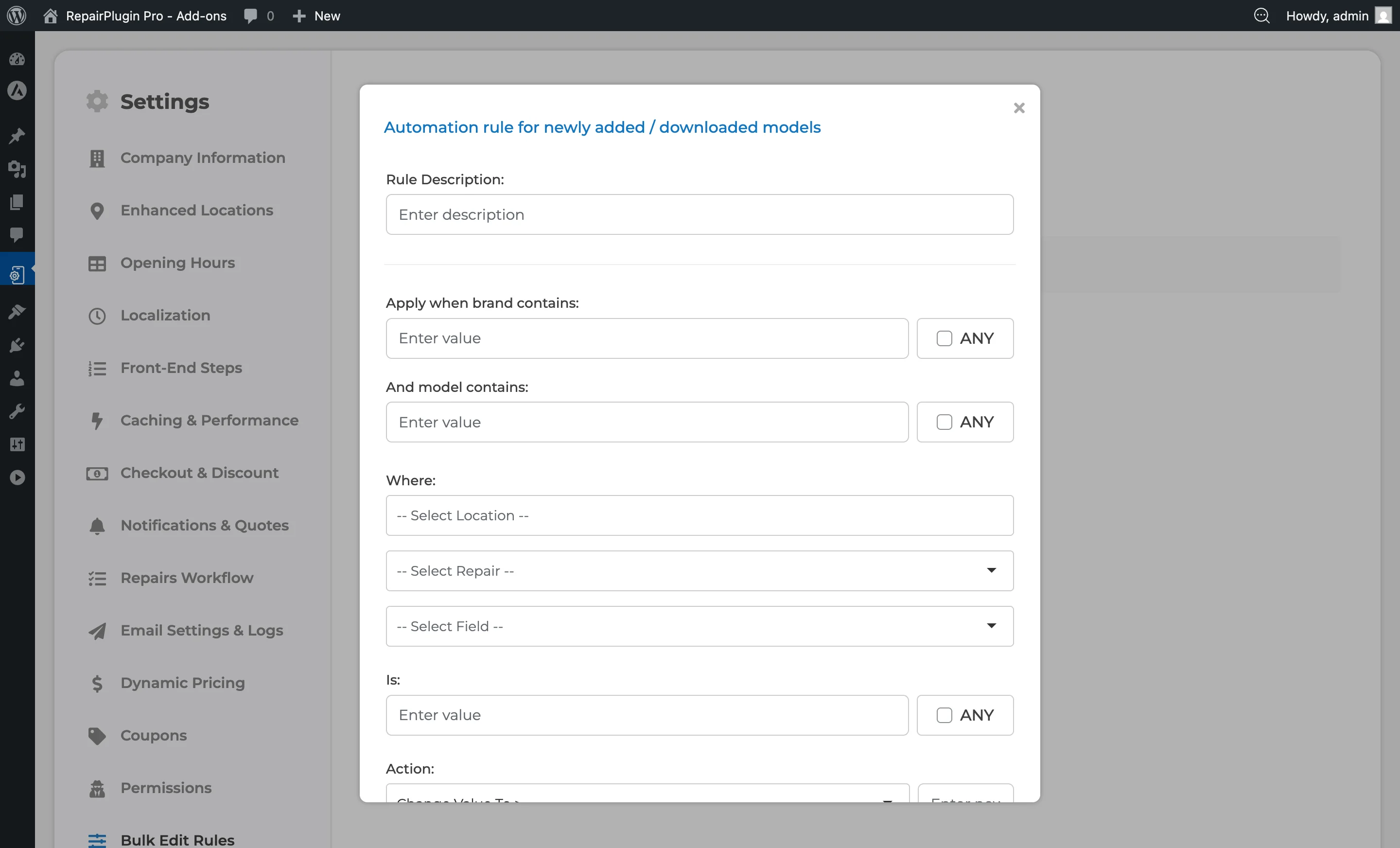Open the Appearance paintbrush icon
This screenshot has height=848, width=1400.
tap(17, 312)
